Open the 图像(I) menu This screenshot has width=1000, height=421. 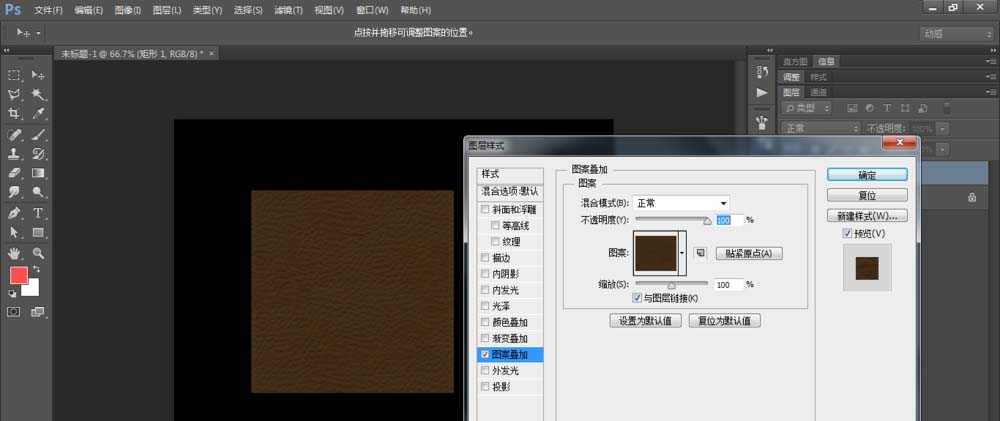click(128, 10)
